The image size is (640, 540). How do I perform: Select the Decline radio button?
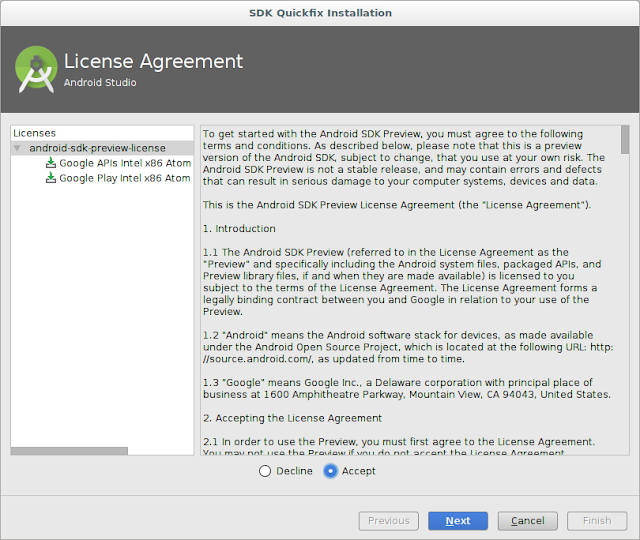[265, 471]
